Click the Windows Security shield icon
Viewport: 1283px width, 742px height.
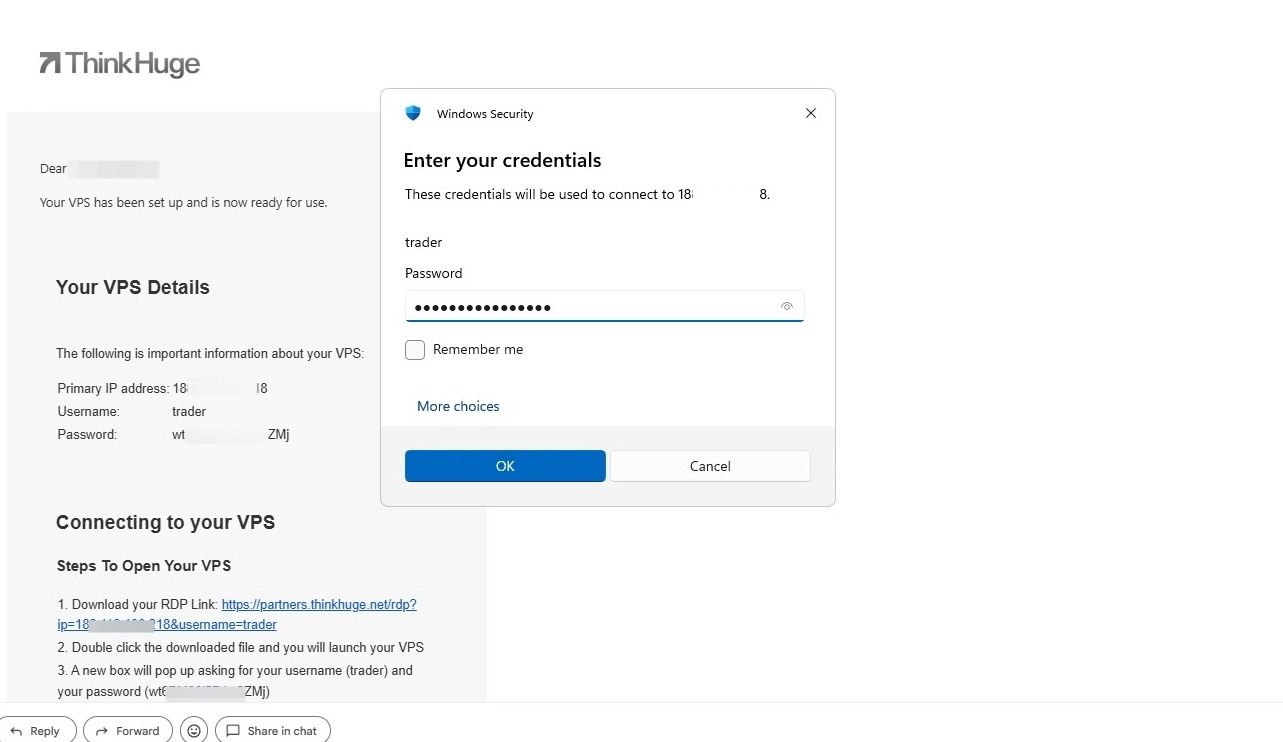click(413, 113)
